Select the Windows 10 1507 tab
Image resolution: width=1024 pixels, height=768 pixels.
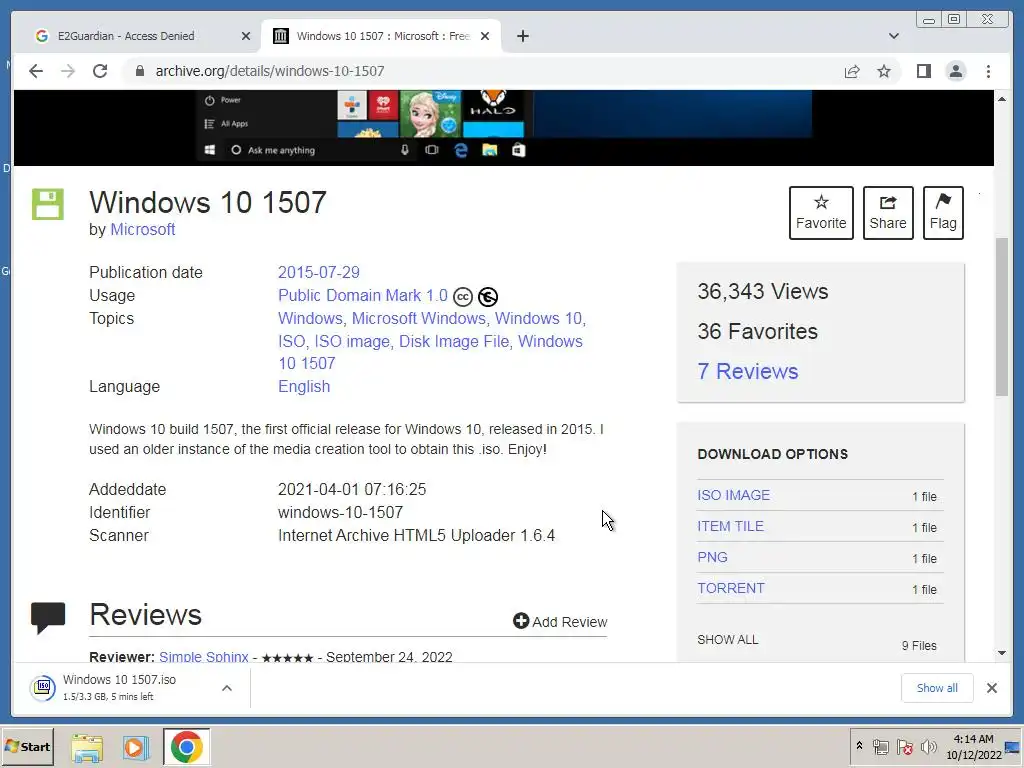click(383, 36)
